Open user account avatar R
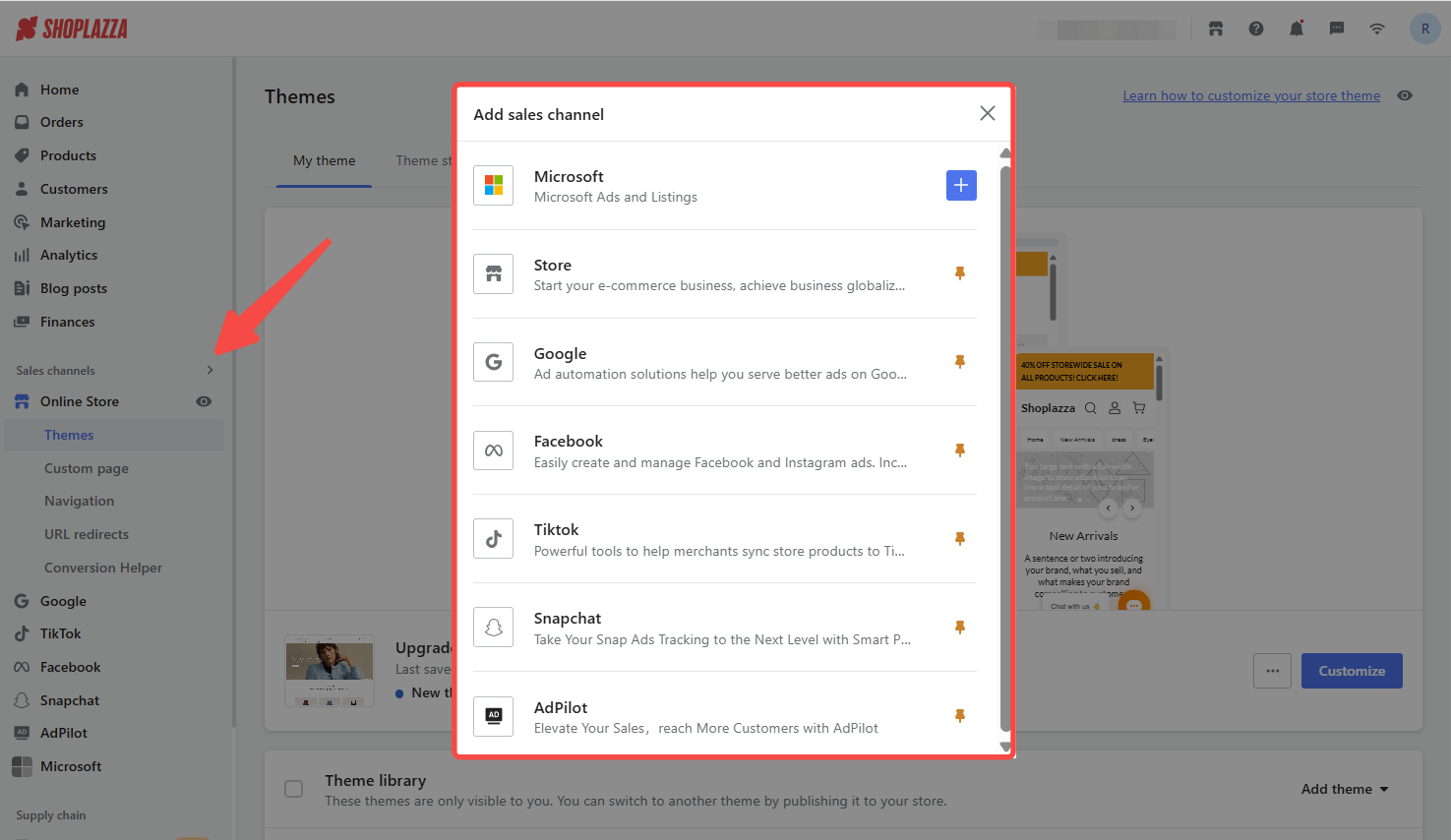The width and height of the screenshot is (1451, 840). point(1425,29)
